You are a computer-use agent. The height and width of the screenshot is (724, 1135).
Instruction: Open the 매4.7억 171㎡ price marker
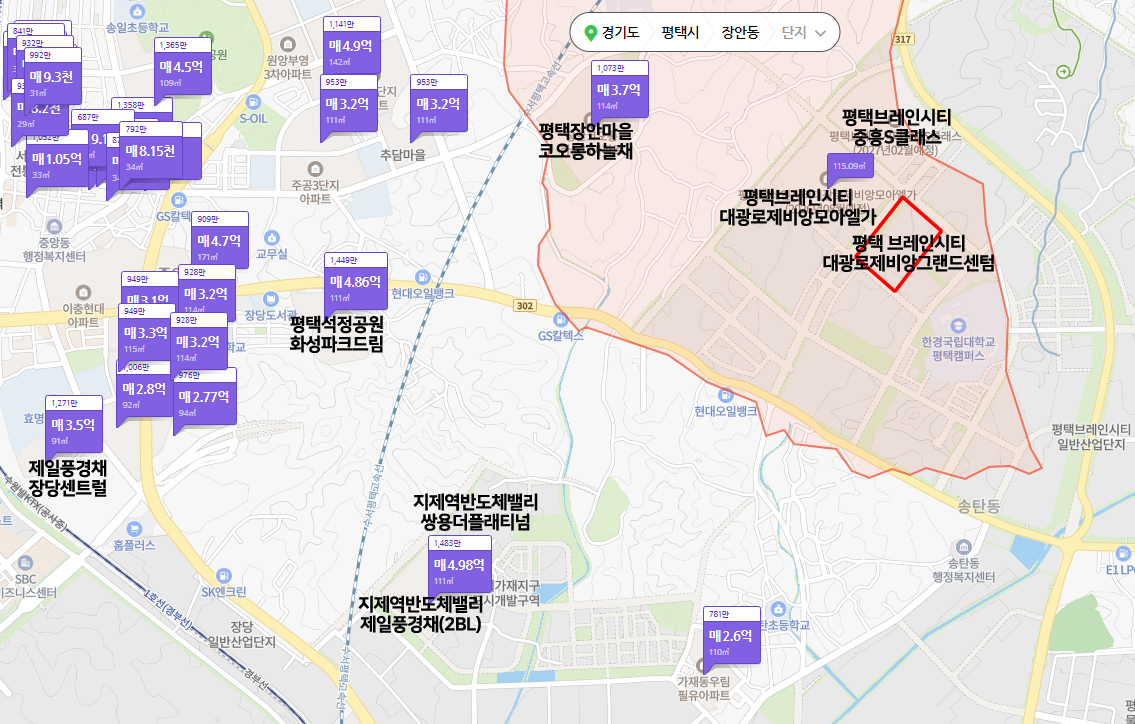(220, 240)
